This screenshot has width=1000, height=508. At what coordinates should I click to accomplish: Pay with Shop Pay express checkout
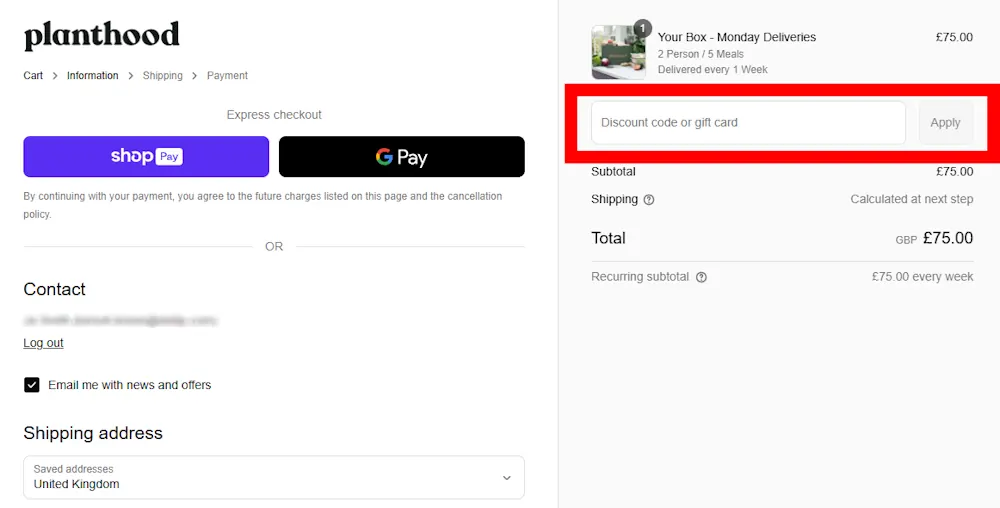coord(146,156)
